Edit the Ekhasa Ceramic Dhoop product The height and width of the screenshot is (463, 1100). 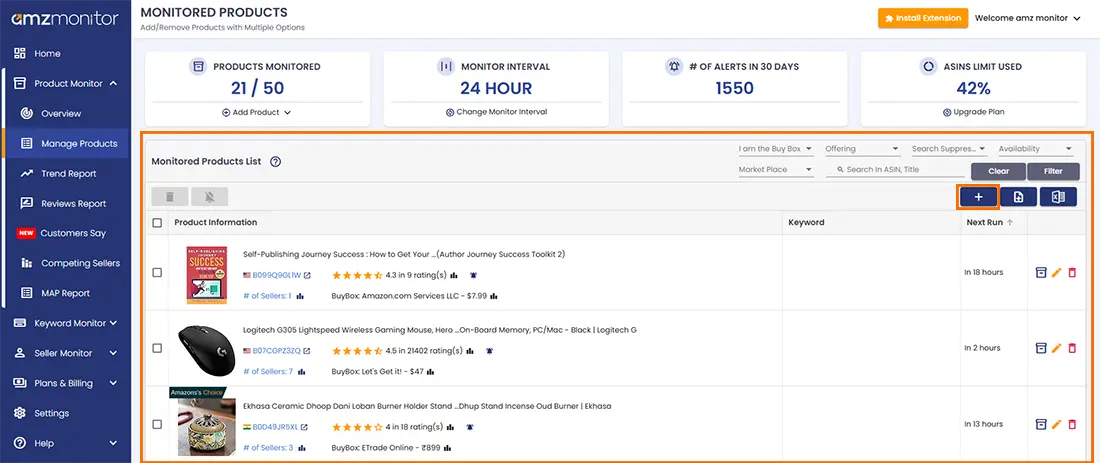(x=1057, y=424)
